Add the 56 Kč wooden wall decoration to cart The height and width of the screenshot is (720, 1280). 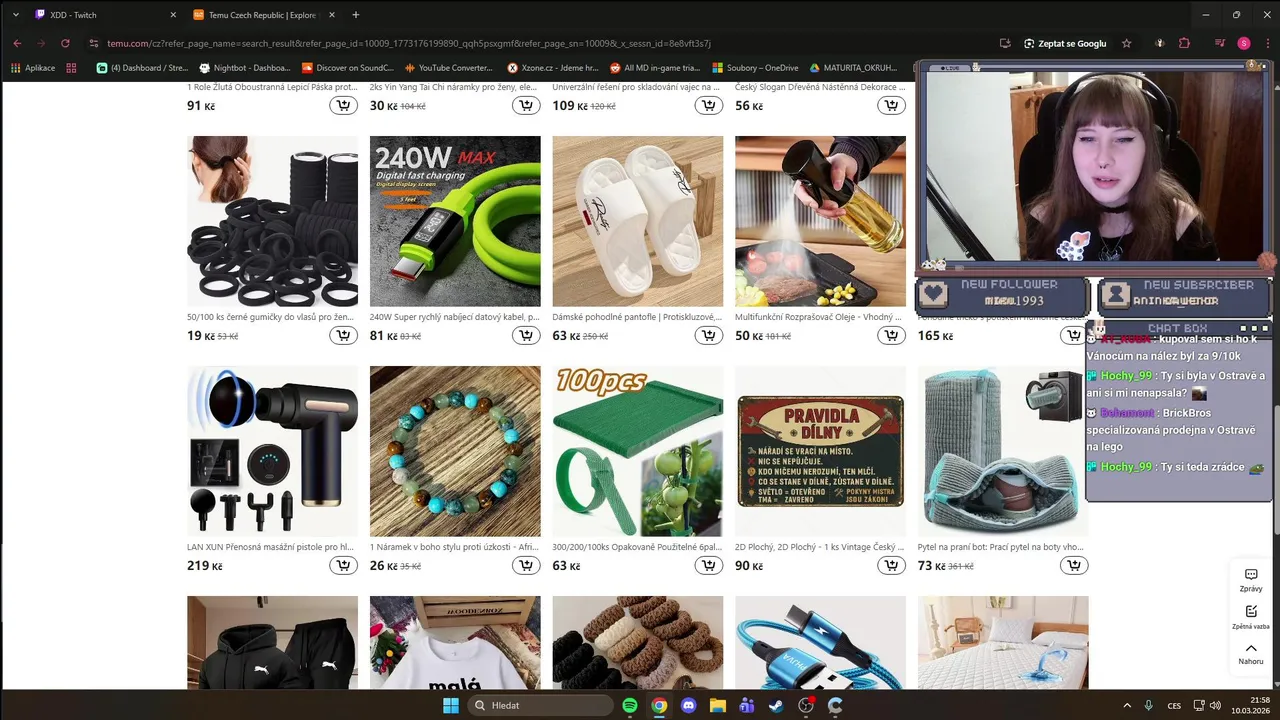click(891, 105)
